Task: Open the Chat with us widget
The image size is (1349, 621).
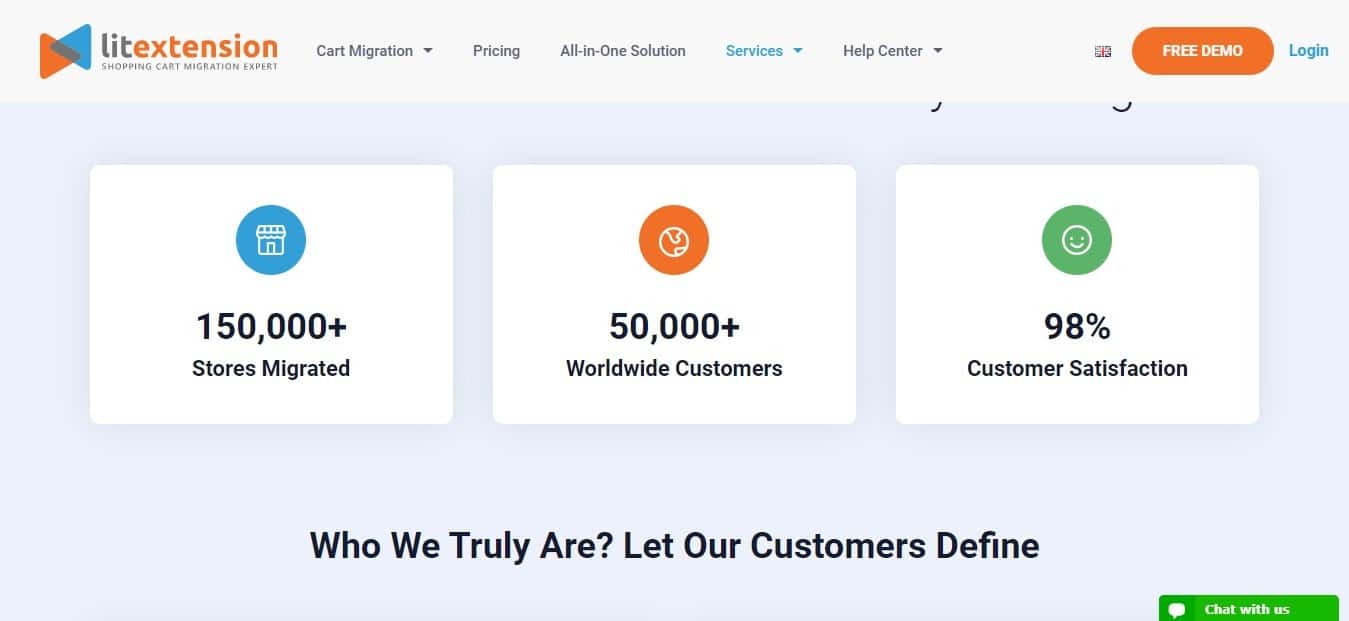Action: tap(1246, 609)
